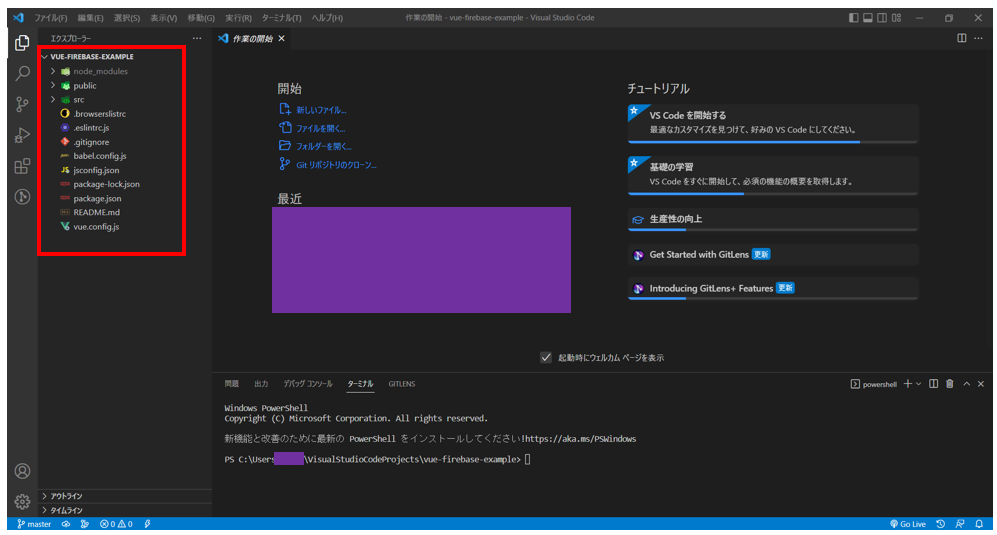Image resolution: width=997 pixels, height=535 pixels.
Task: Kill the terminal with trash icon
Action: pyautogui.click(x=949, y=384)
